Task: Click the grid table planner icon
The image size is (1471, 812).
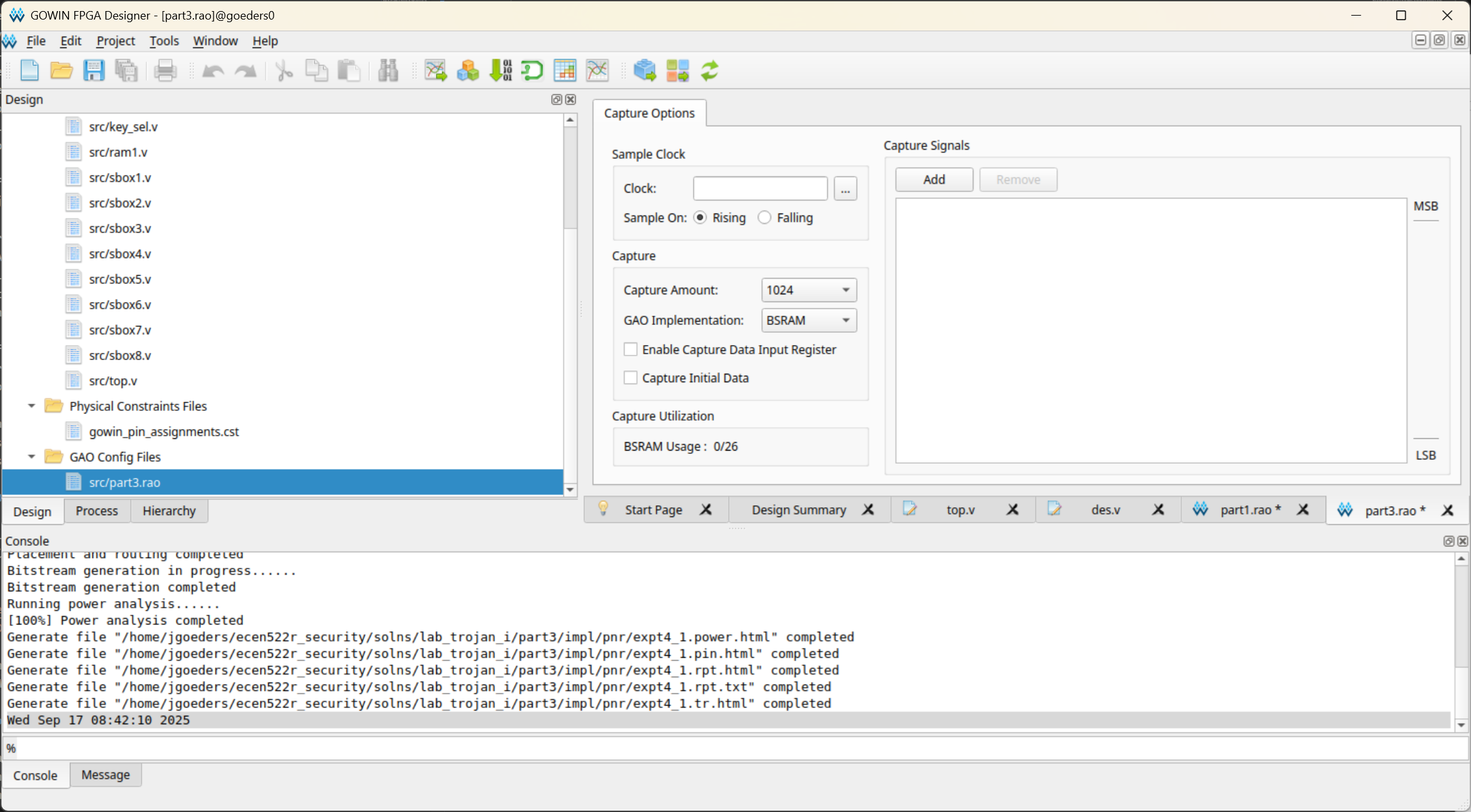Action: coord(565,70)
